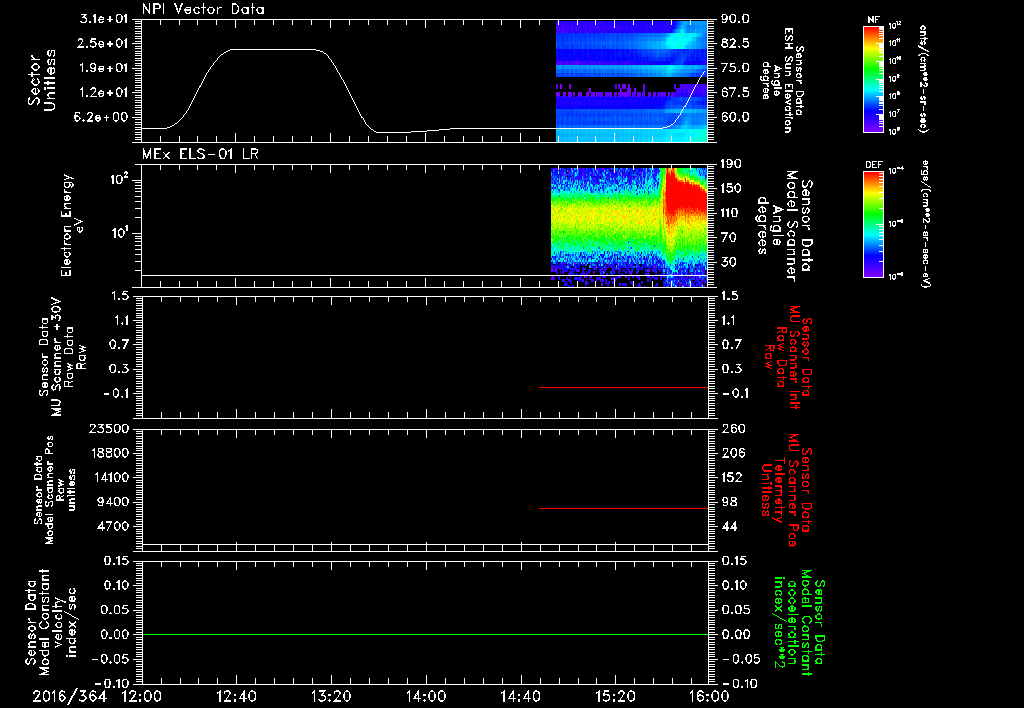Image resolution: width=1024 pixels, height=708 pixels.
Task: Click the 14:00 time tick label
Action: click(x=425, y=696)
